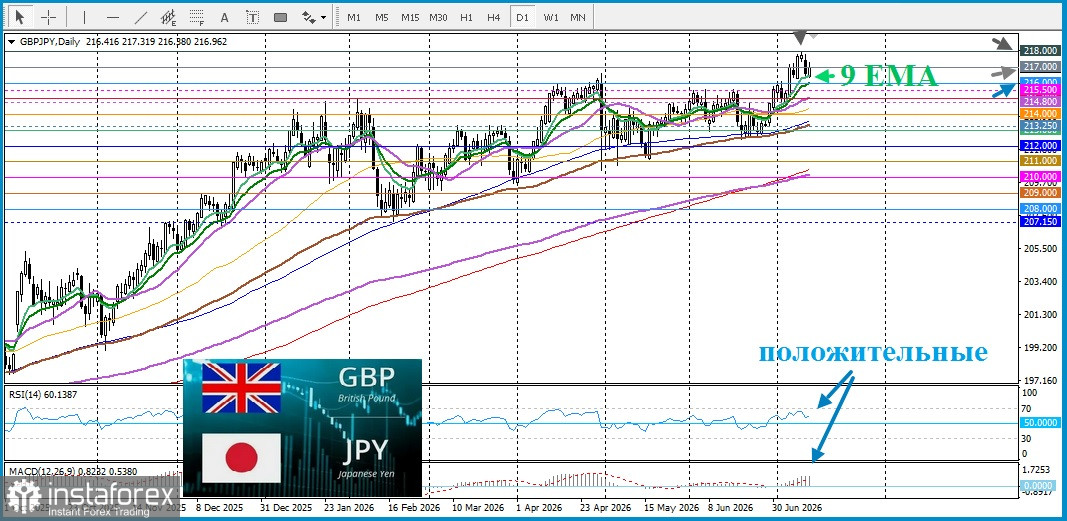Image resolution: width=1067 pixels, height=521 pixels.
Task: Activate the Crosshair tool
Action: click(x=48, y=17)
